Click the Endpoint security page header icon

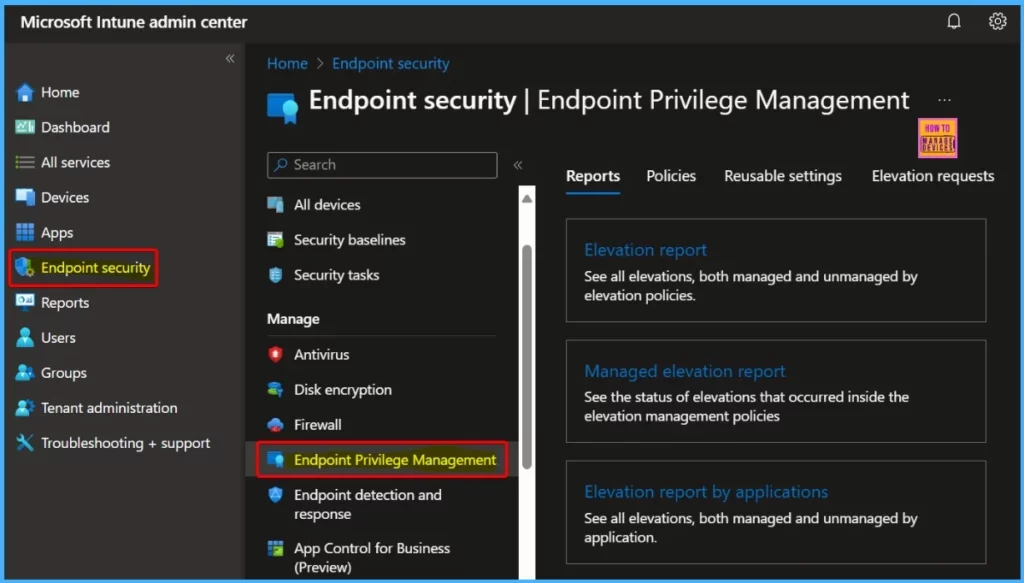[x=283, y=108]
